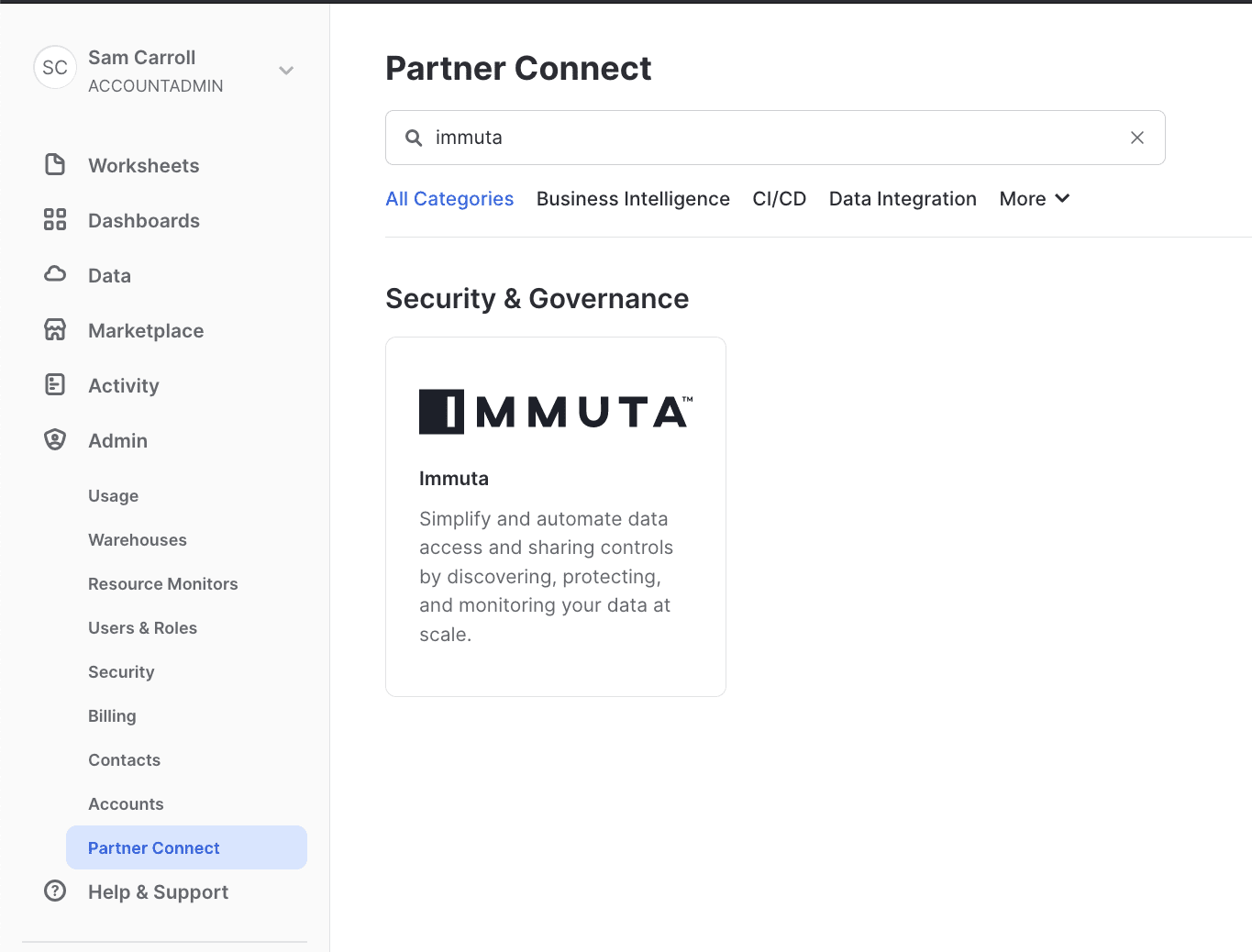1252x952 pixels.
Task: Select the Data Integration tab
Action: (x=903, y=199)
